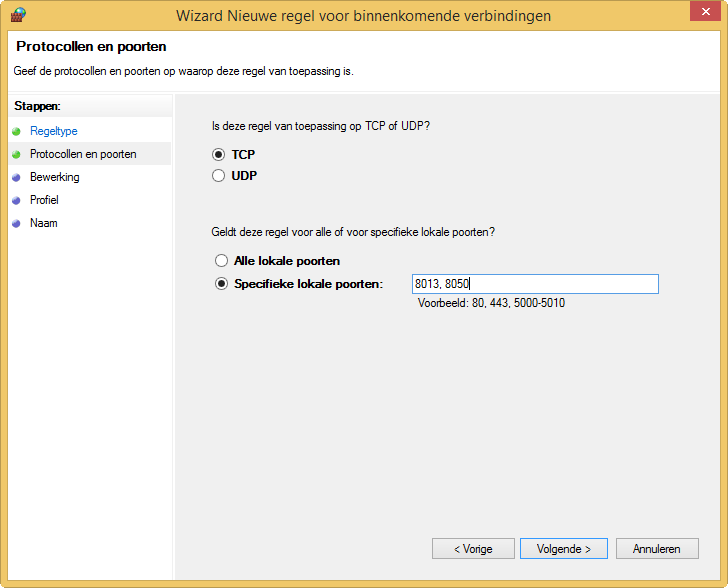
Task: Click the blue bullet beside Profiel
Action: click(x=16, y=200)
